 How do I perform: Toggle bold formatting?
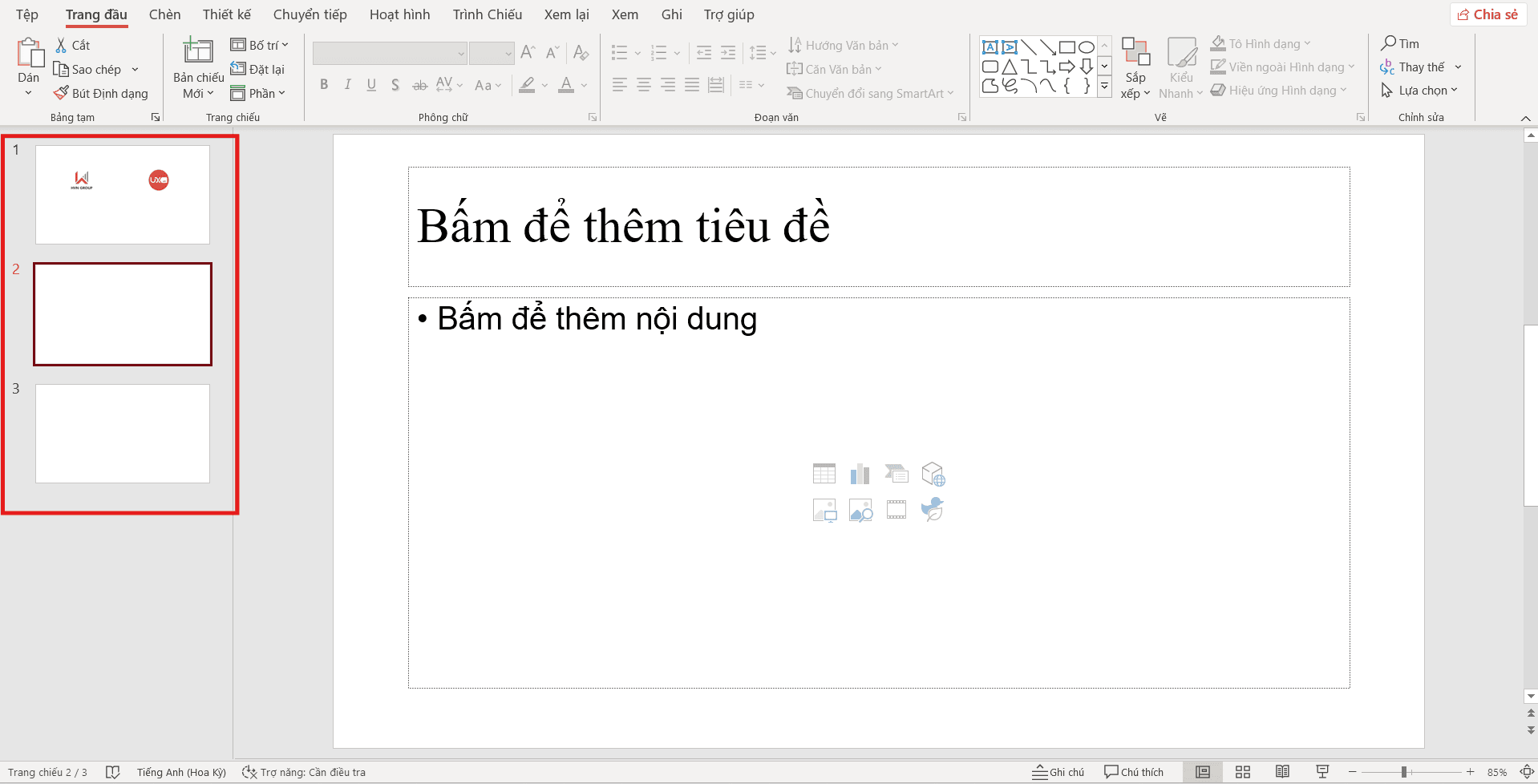pos(324,84)
